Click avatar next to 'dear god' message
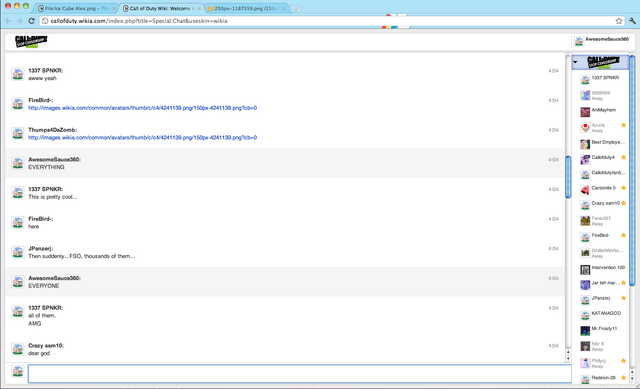The image size is (640, 389). pyautogui.click(x=18, y=349)
